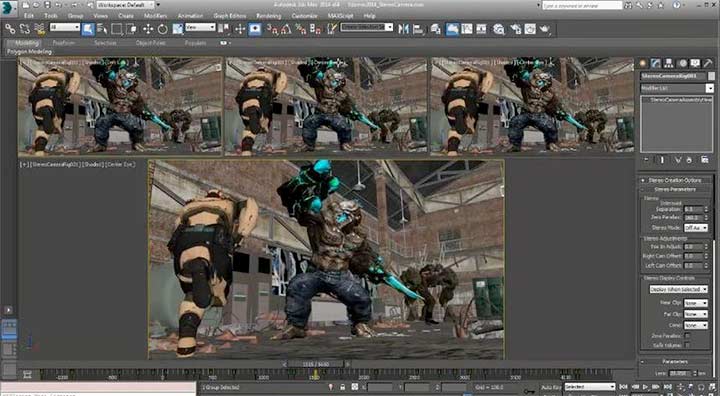
Task: Open the View reference coordinate dropdown
Action: (x=200, y=28)
